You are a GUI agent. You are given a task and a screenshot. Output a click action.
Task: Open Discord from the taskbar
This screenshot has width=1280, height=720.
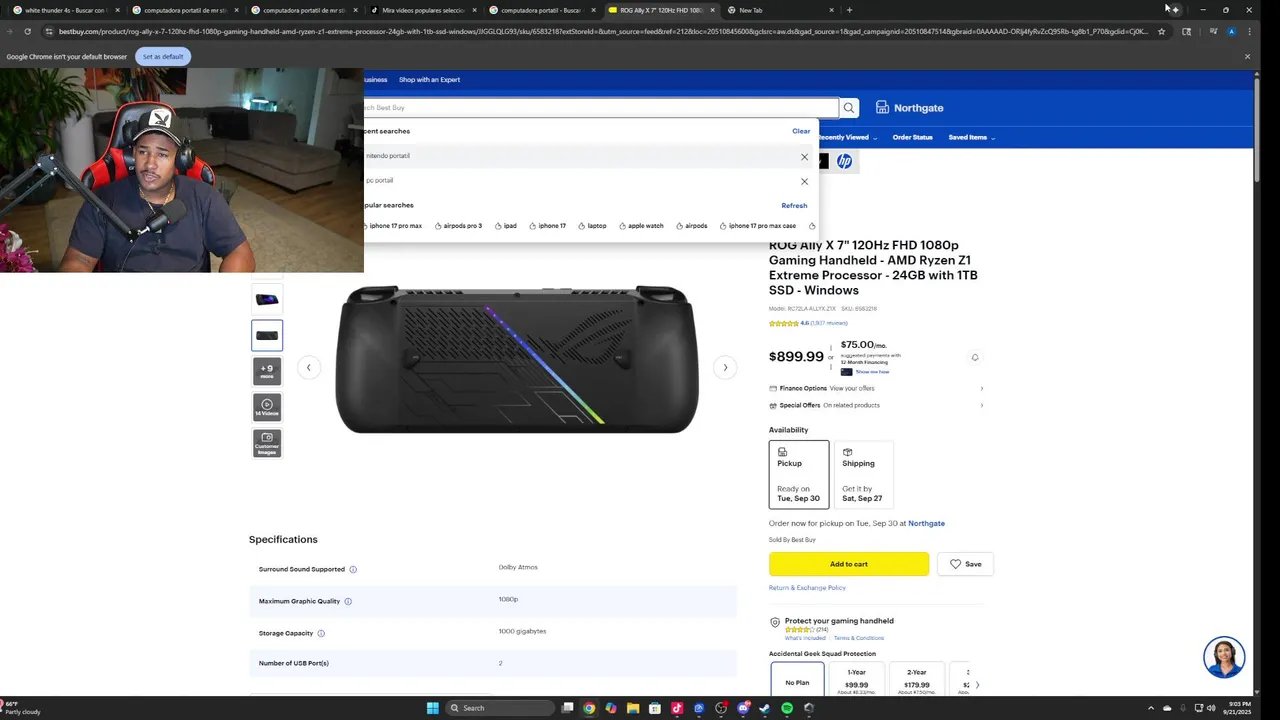[743, 708]
